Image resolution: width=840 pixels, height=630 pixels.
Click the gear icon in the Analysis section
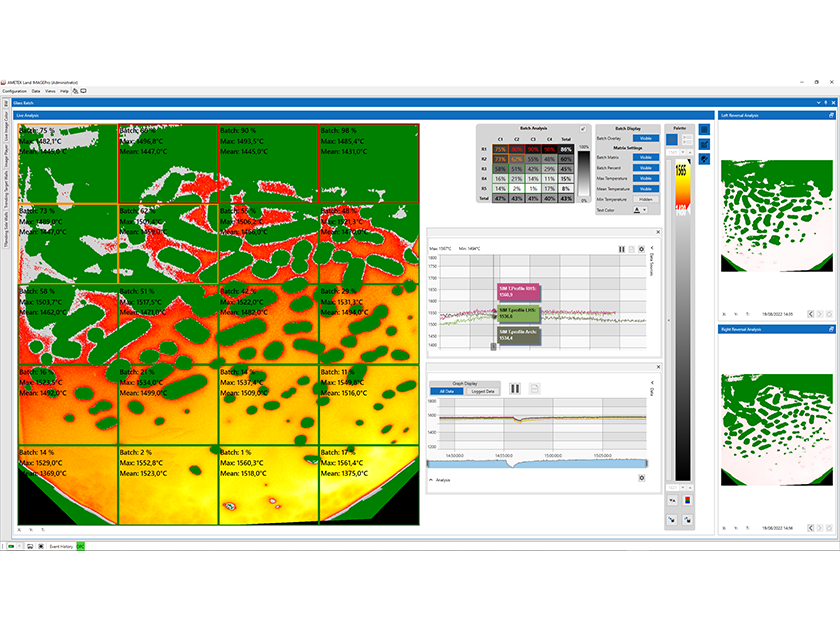[x=642, y=479]
